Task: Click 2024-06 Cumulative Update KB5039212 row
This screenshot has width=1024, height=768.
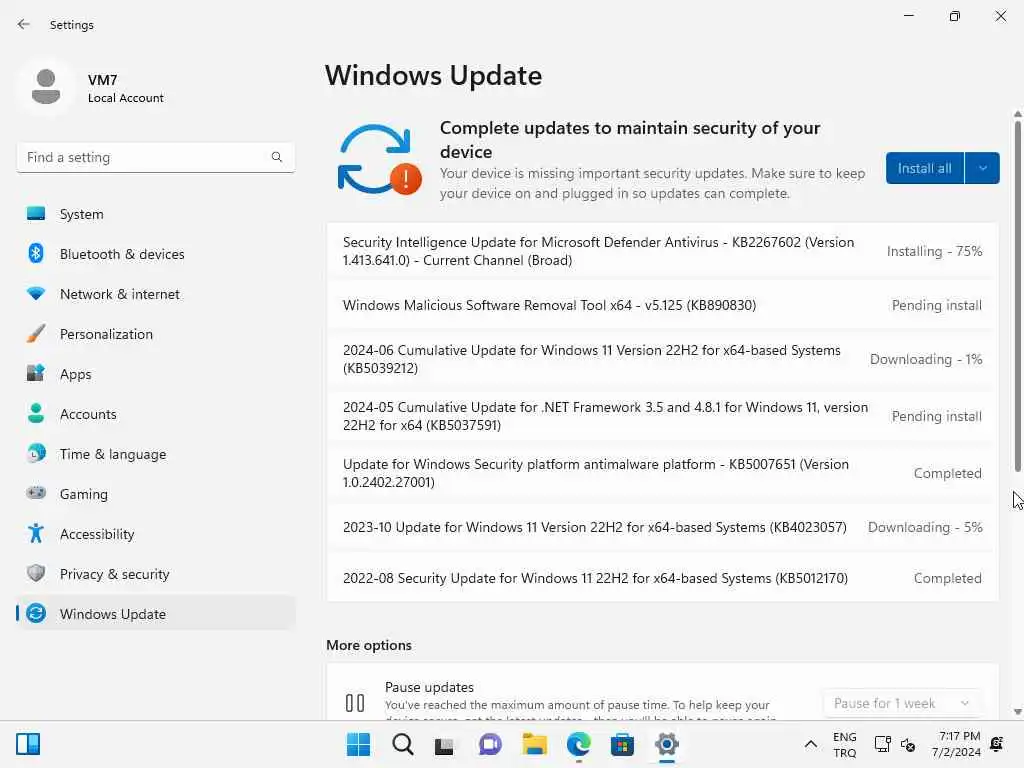Action: (x=662, y=359)
